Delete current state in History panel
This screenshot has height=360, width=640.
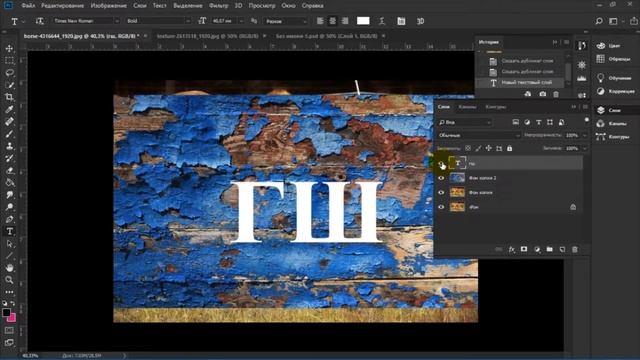tap(556, 94)
